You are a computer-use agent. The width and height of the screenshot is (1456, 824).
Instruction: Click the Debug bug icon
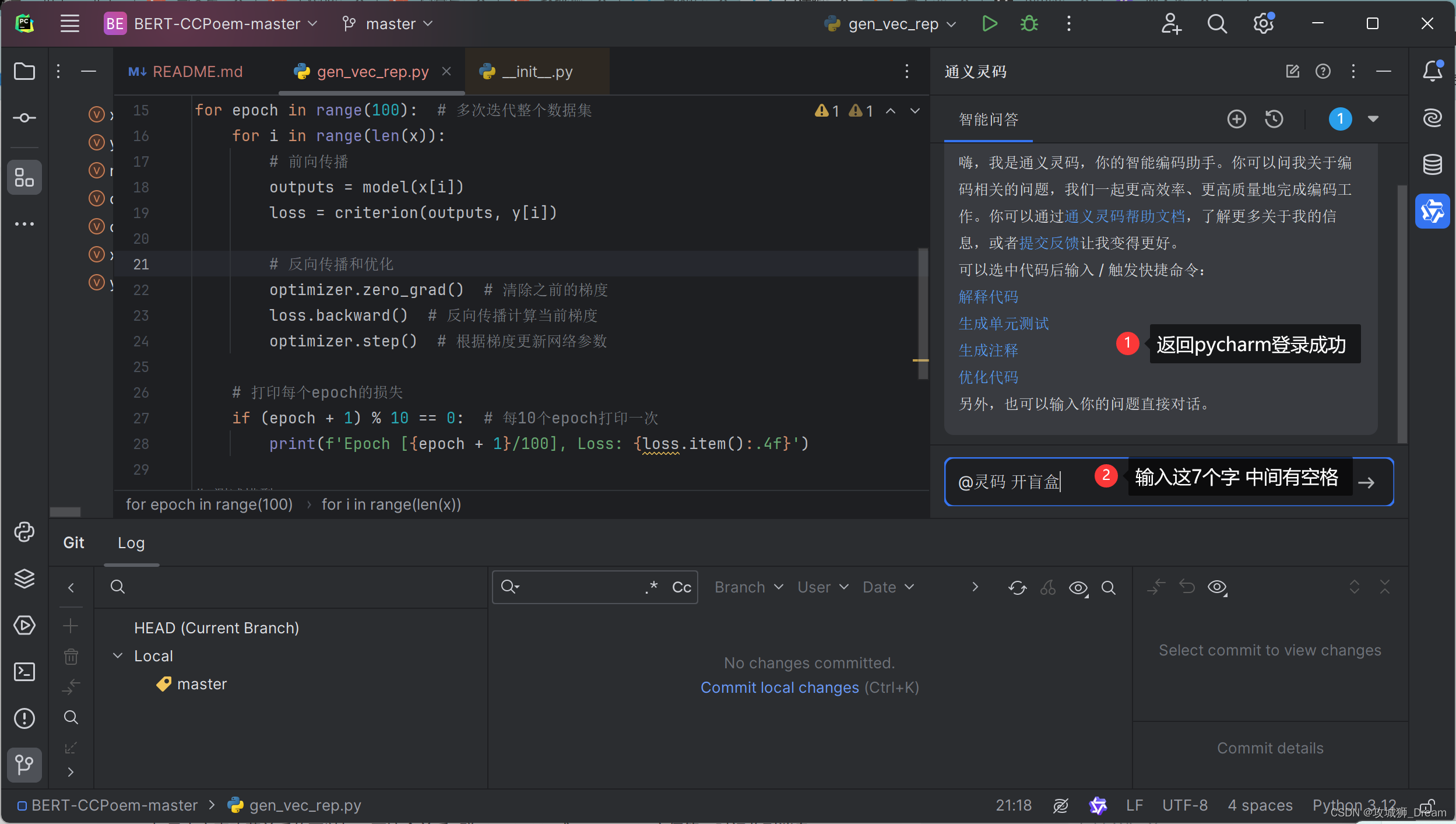(x=1029, y=24)
